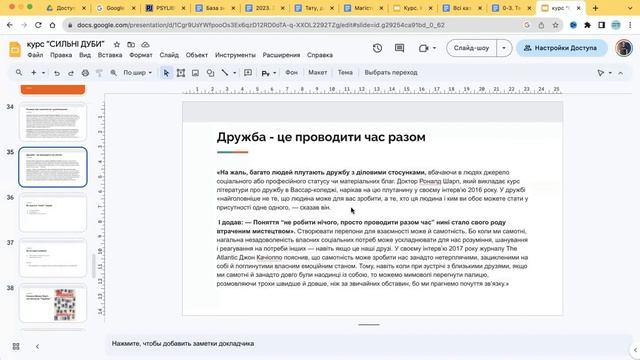Open the shape tool

click(x=210, y=73)
